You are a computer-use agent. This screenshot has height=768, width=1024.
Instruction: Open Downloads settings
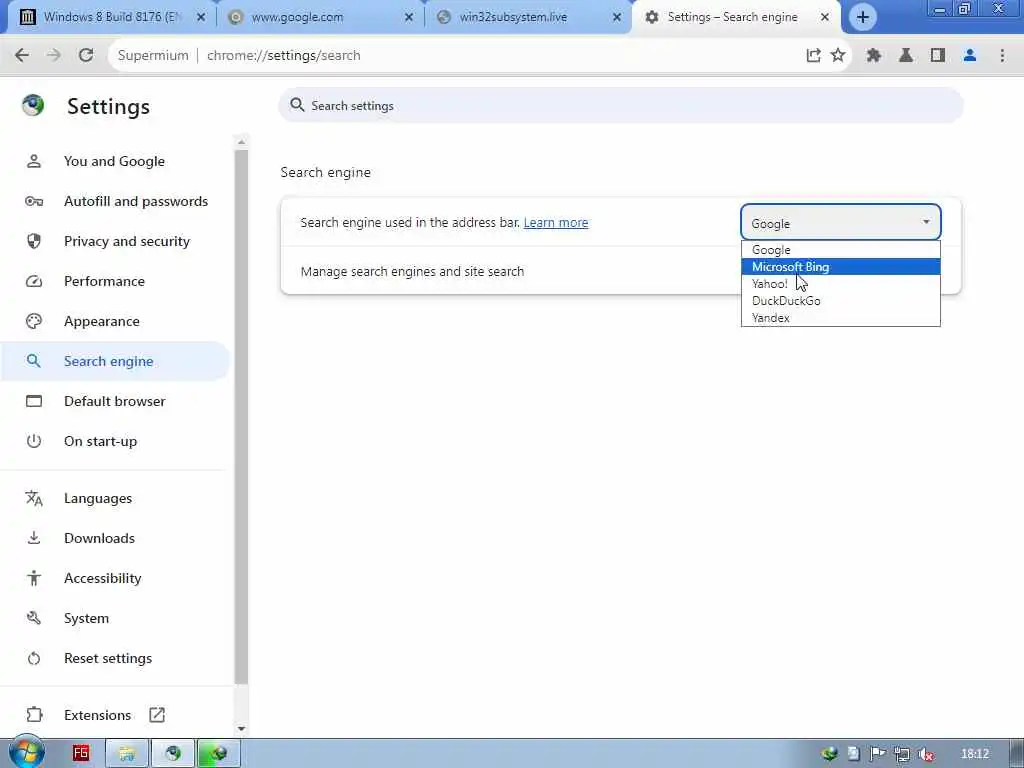coord(114,538)
